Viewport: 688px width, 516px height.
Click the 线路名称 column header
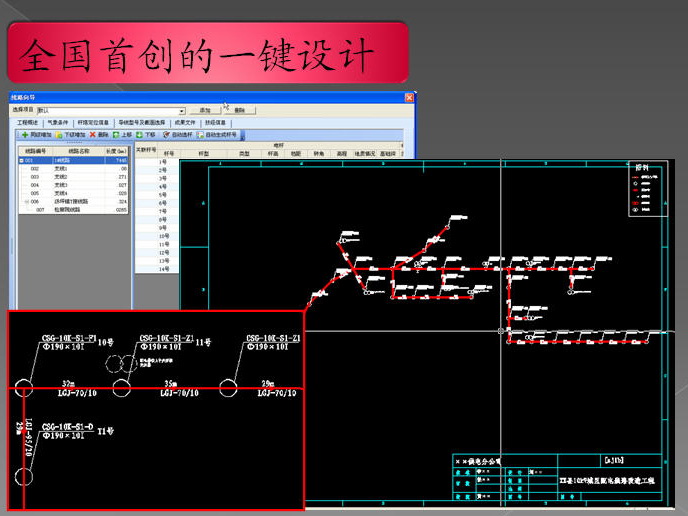(79, 151)
